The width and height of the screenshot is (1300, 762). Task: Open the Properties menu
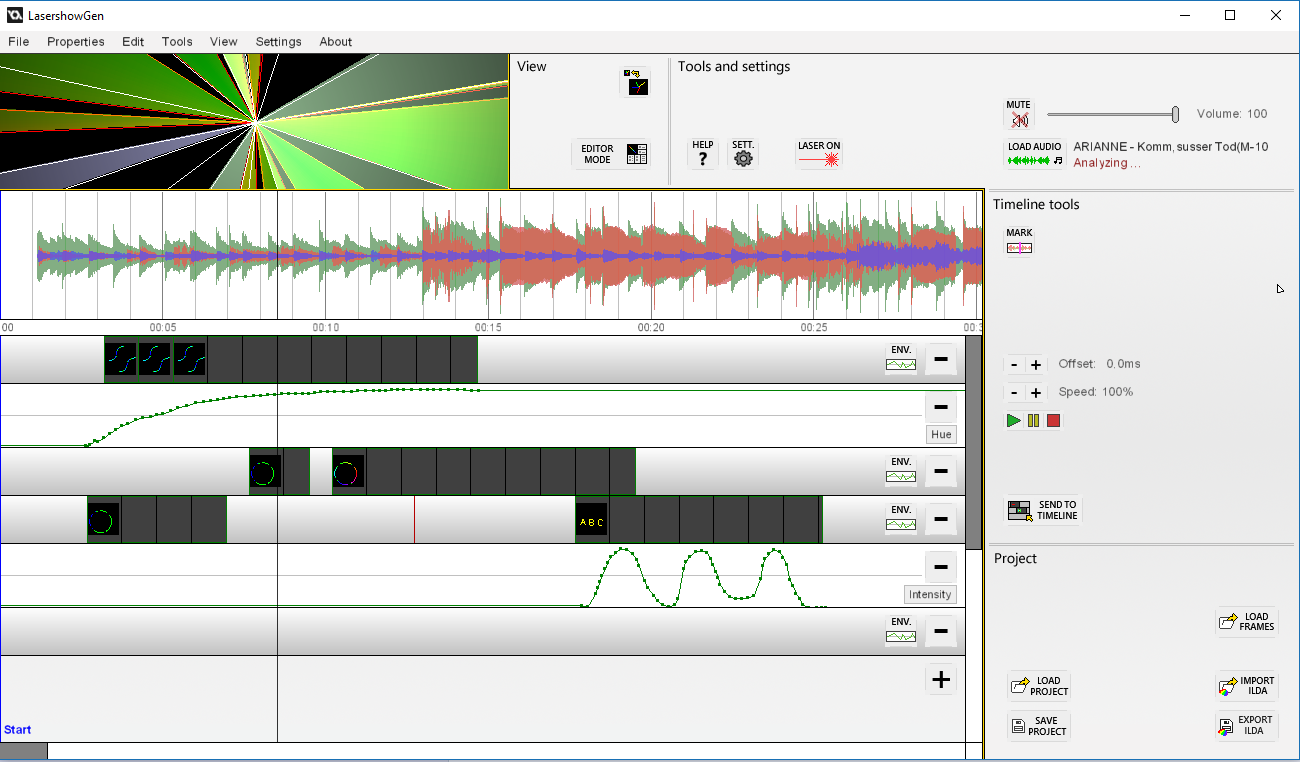76,42
